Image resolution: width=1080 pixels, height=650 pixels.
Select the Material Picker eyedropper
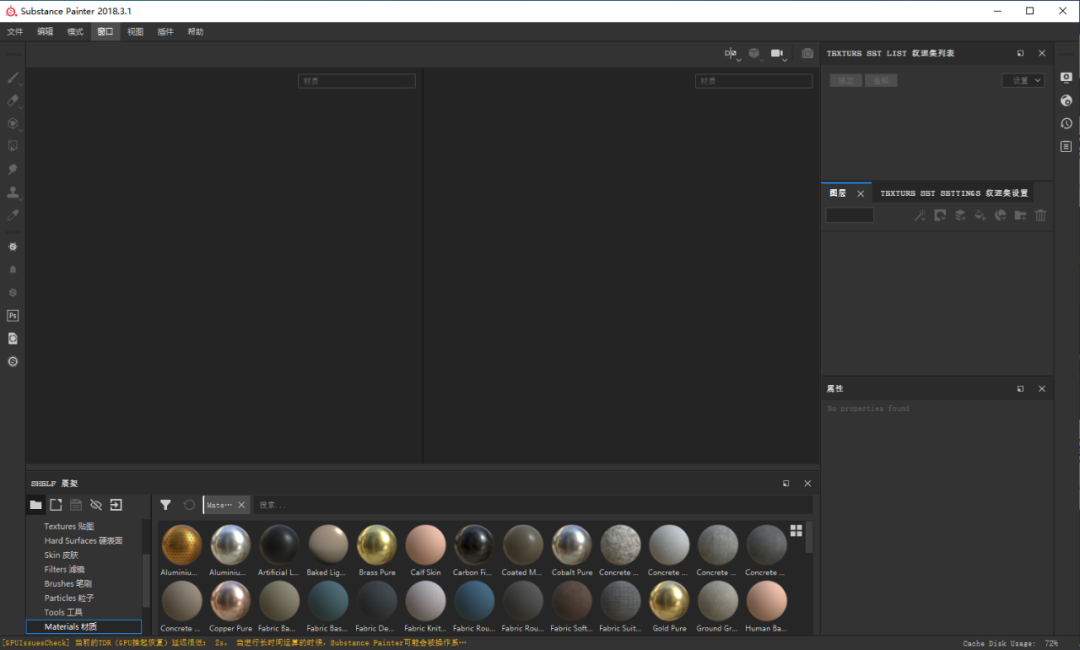pyautogui.click(x=12, y=215)
